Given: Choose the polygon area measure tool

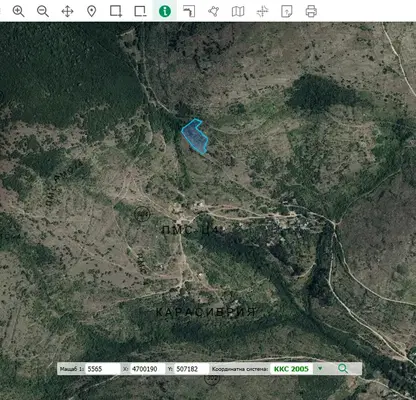Looking at the screenshot, I should 213,11.
